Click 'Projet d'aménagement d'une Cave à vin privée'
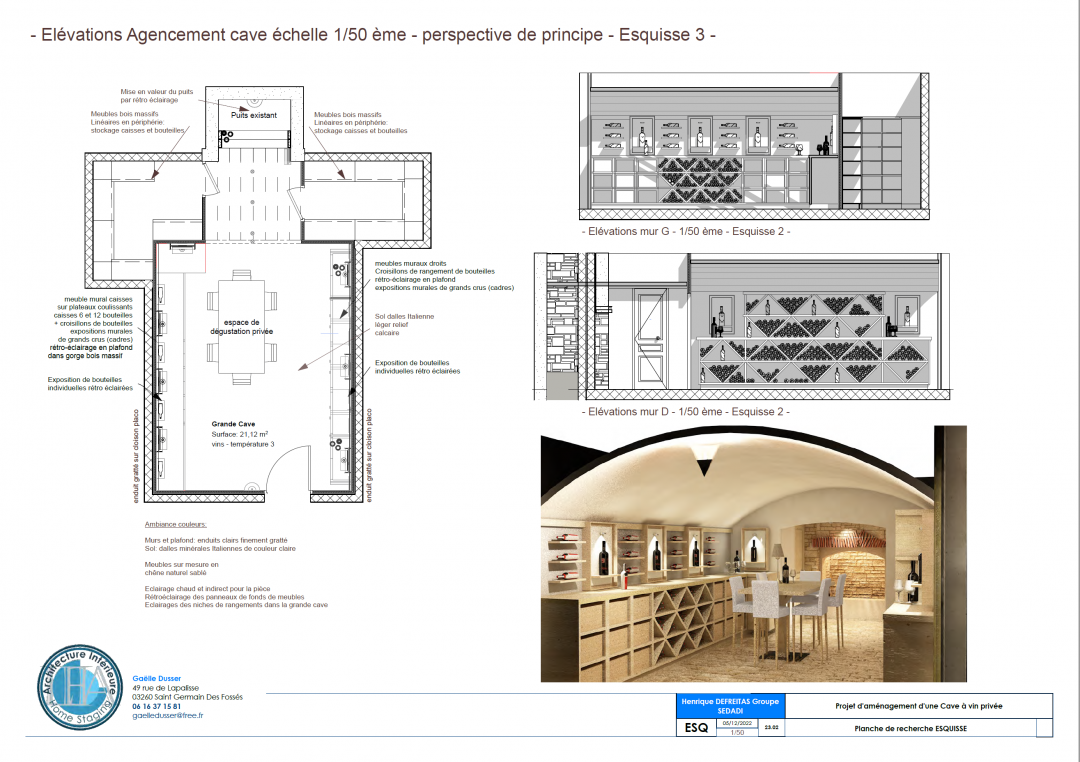Screen dimensions: 1080x762 pos(918,706)
